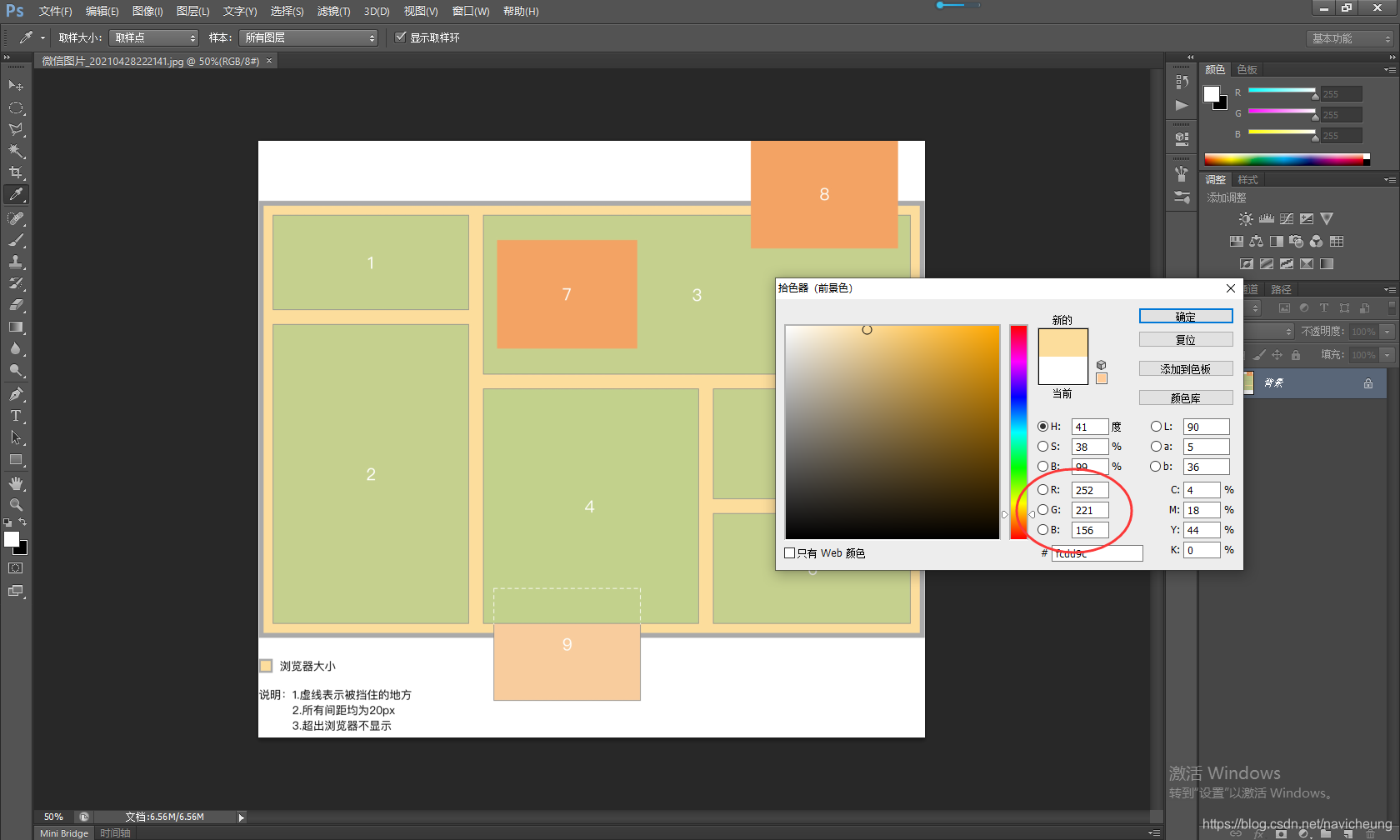Open History panel icon
The height and width of the screenshot is (840, 1400).
(x=1182, y=82)
